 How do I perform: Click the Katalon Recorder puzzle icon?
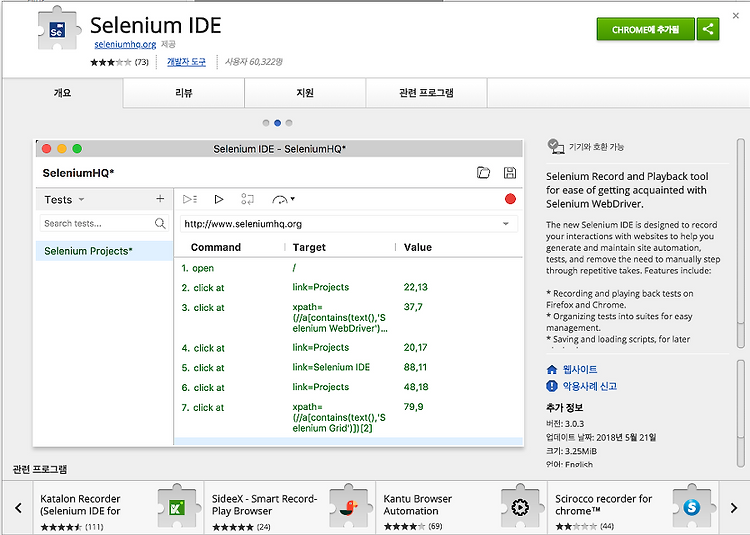[177, 507]
